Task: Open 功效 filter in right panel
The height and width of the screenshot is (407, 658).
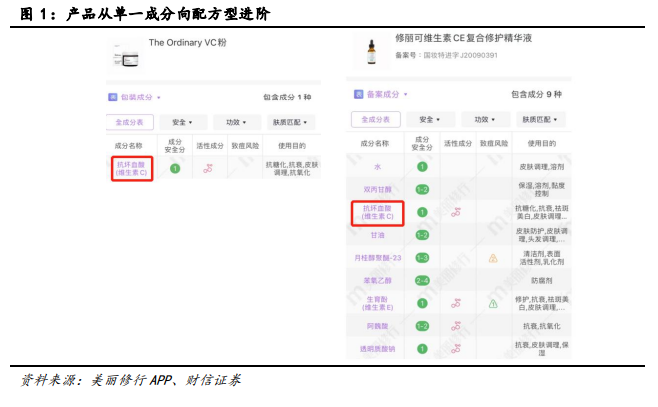Action: (x=485, y=120)
